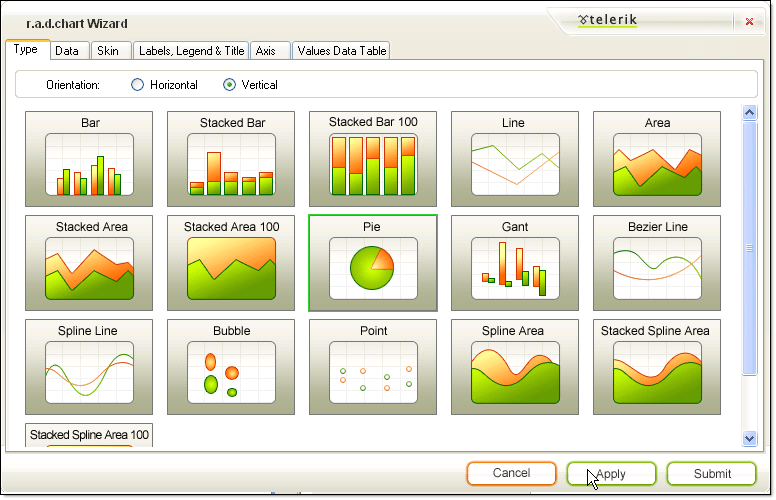Open the Skin tab

click(x=111, y=50)
